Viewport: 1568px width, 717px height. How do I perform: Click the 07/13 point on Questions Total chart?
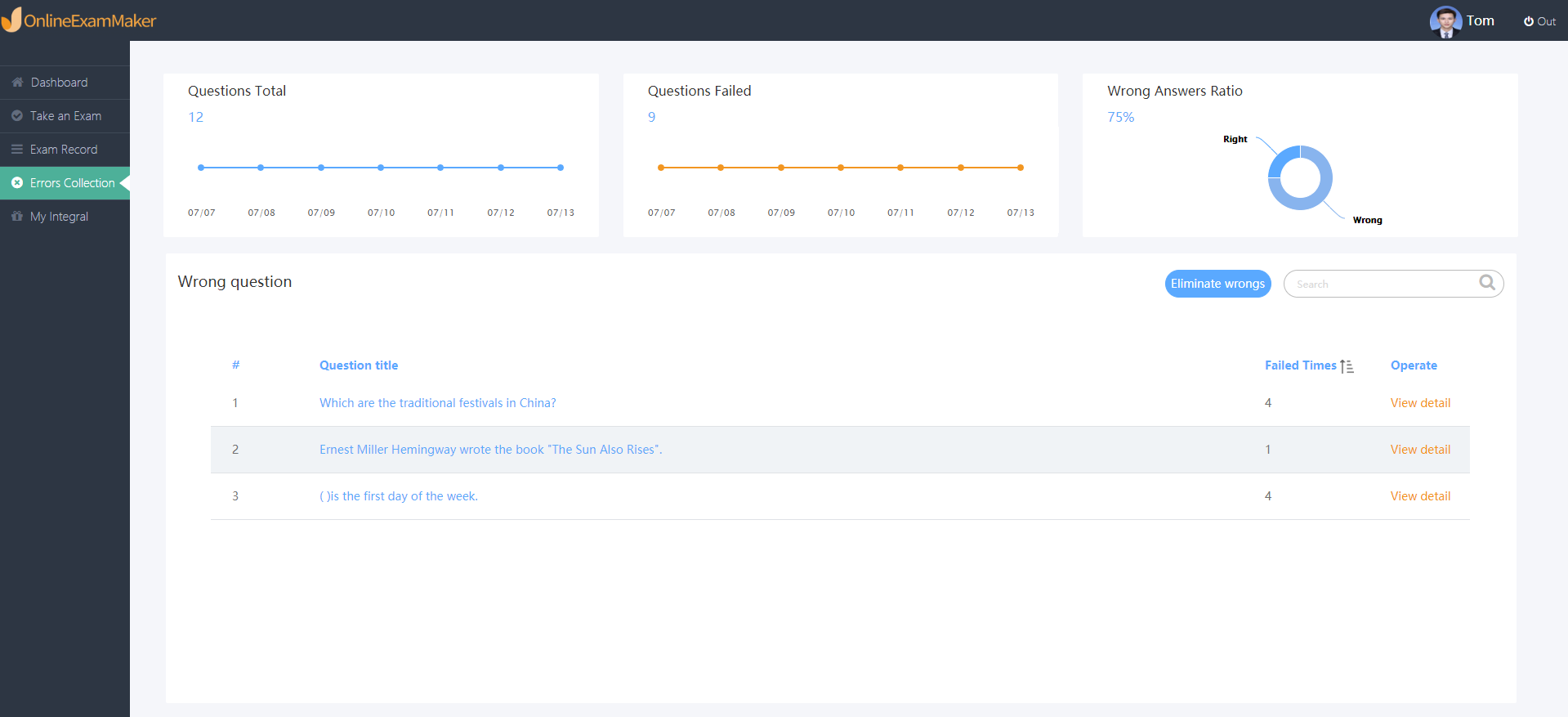click(x=561, y=168)
